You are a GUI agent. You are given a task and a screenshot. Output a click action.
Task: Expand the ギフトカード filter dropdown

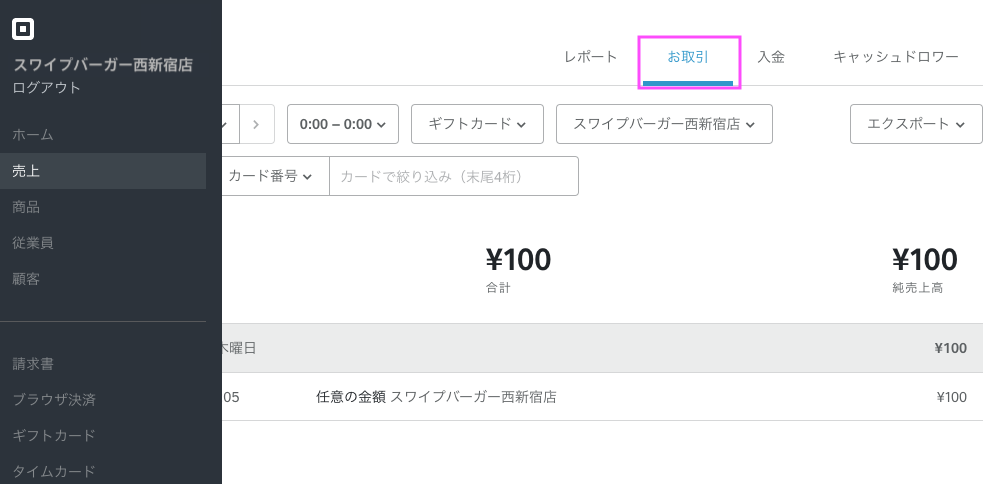pos(477,124)
